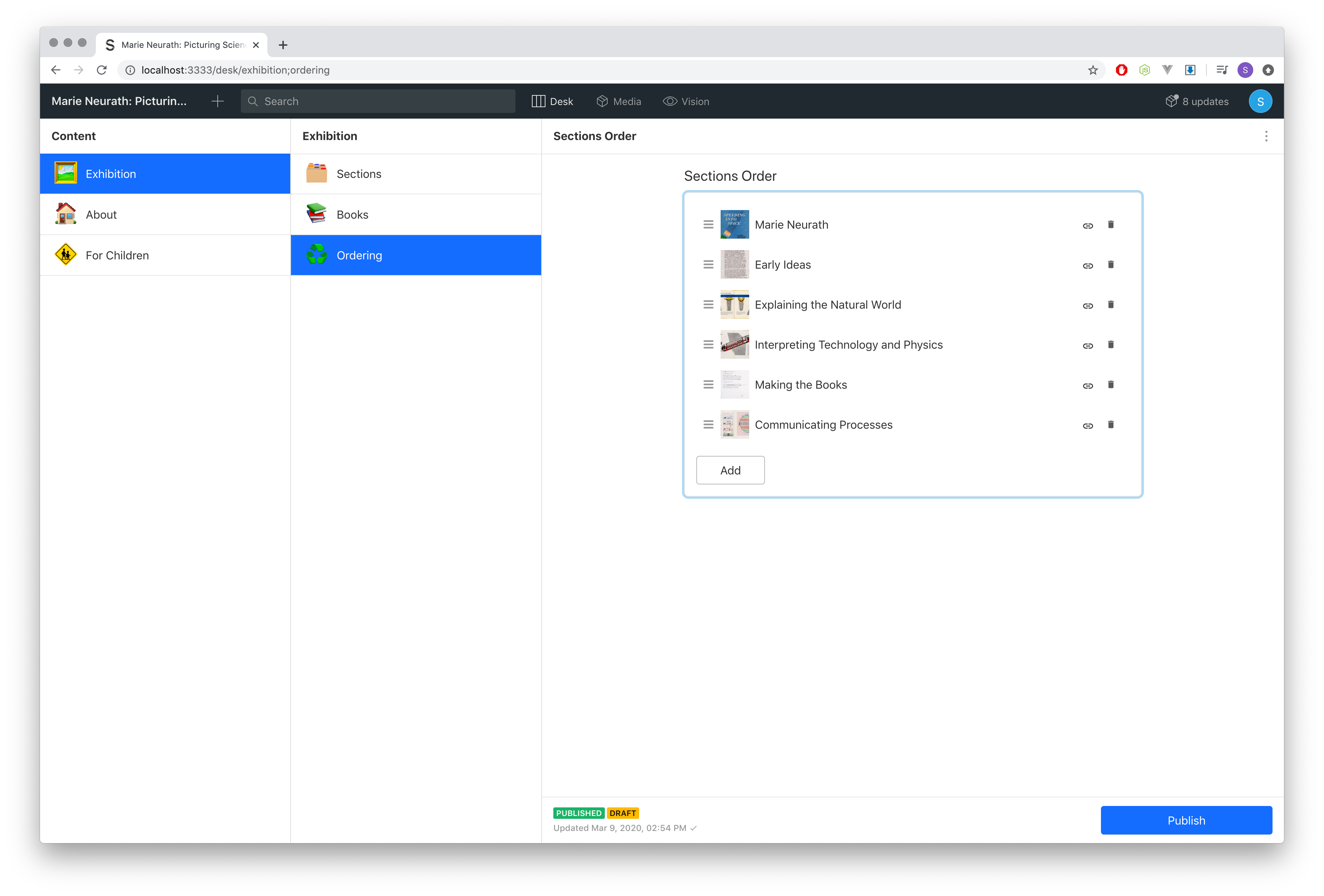1324x896 pixels.
Task: Close the Marie Neurath browser tab
Action: coord(256,45)
